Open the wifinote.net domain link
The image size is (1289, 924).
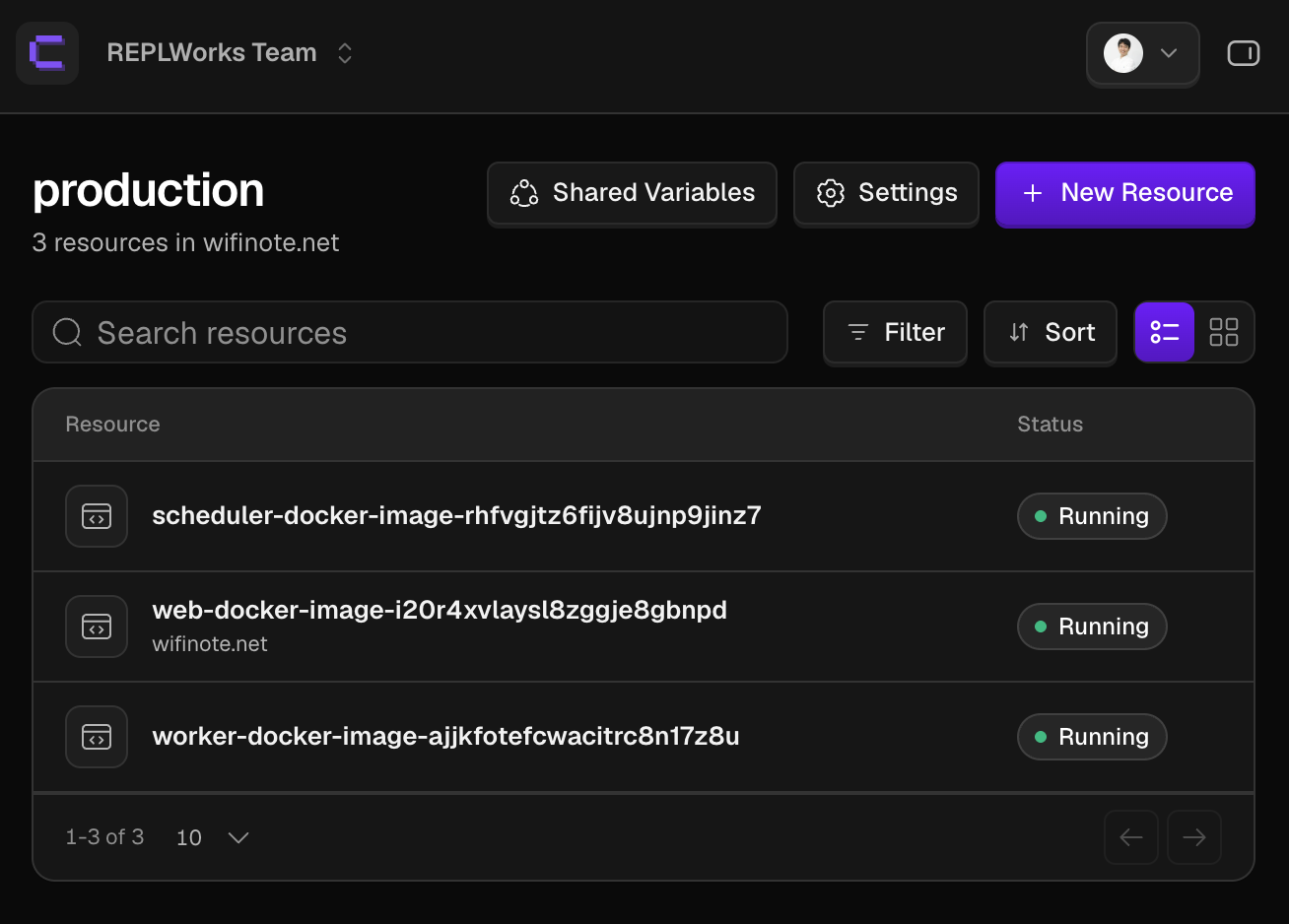210,644
